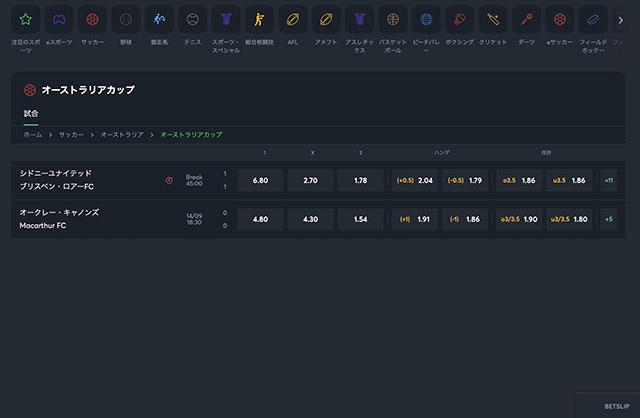Open オークレー・キャノンズ vs Macarthur FC match

60,219
